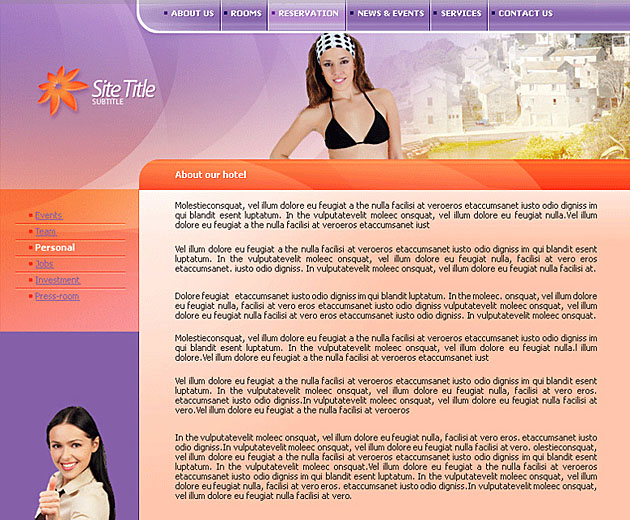Click the last paragraph starting "In the vulputatevelit moleec"

pyautogui.click(x=386, y=467)
